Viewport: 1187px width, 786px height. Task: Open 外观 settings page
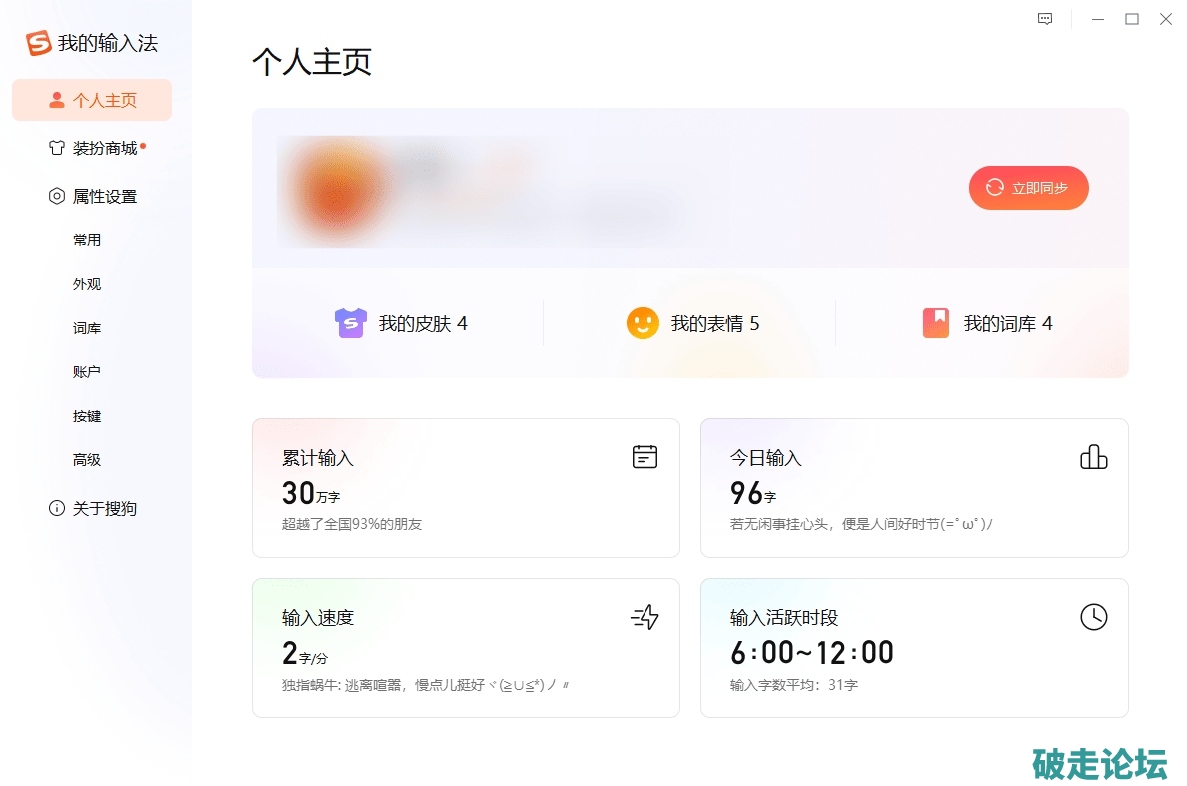point(87,284)
